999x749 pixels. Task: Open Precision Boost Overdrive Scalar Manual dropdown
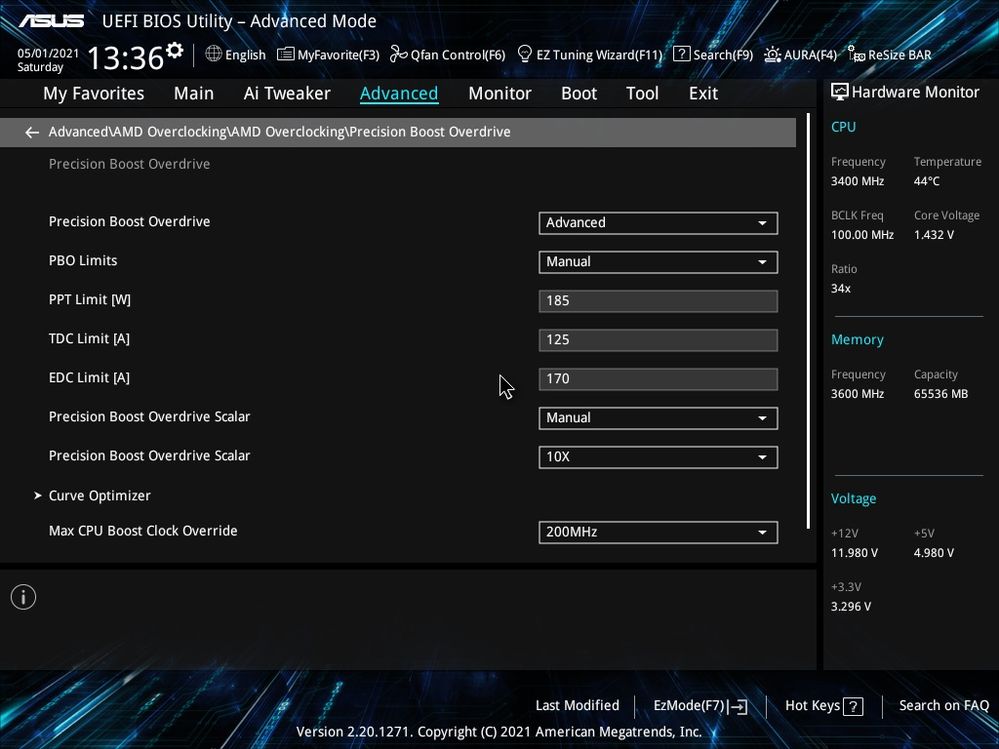coord(658,418)
